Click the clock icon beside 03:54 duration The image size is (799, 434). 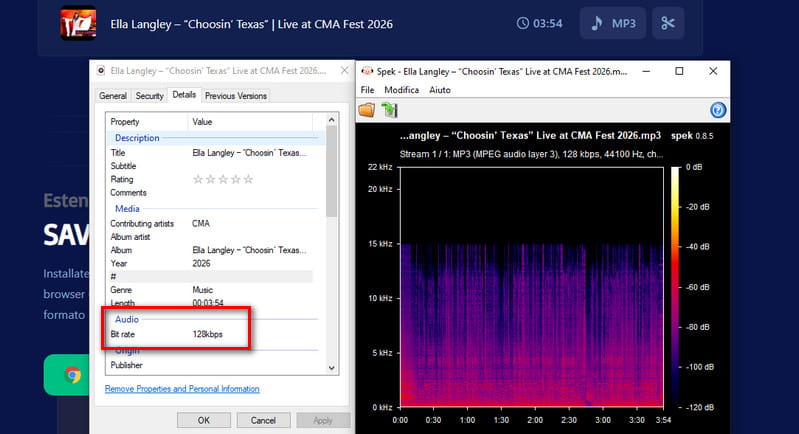coord(522,23)
